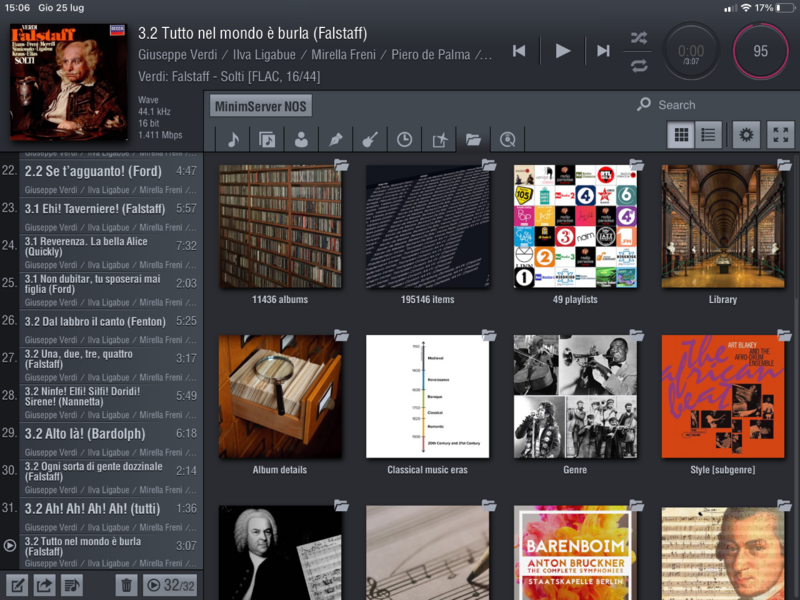Expand the Classical music eras folder
Viewport: 800px width, 600px height.
click(x=427, y=397)
